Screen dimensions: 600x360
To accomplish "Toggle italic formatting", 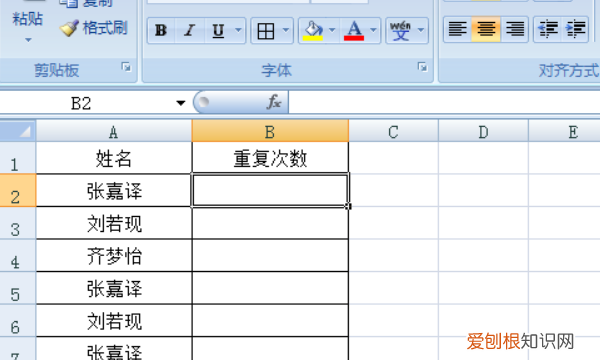I will (189, 30).
